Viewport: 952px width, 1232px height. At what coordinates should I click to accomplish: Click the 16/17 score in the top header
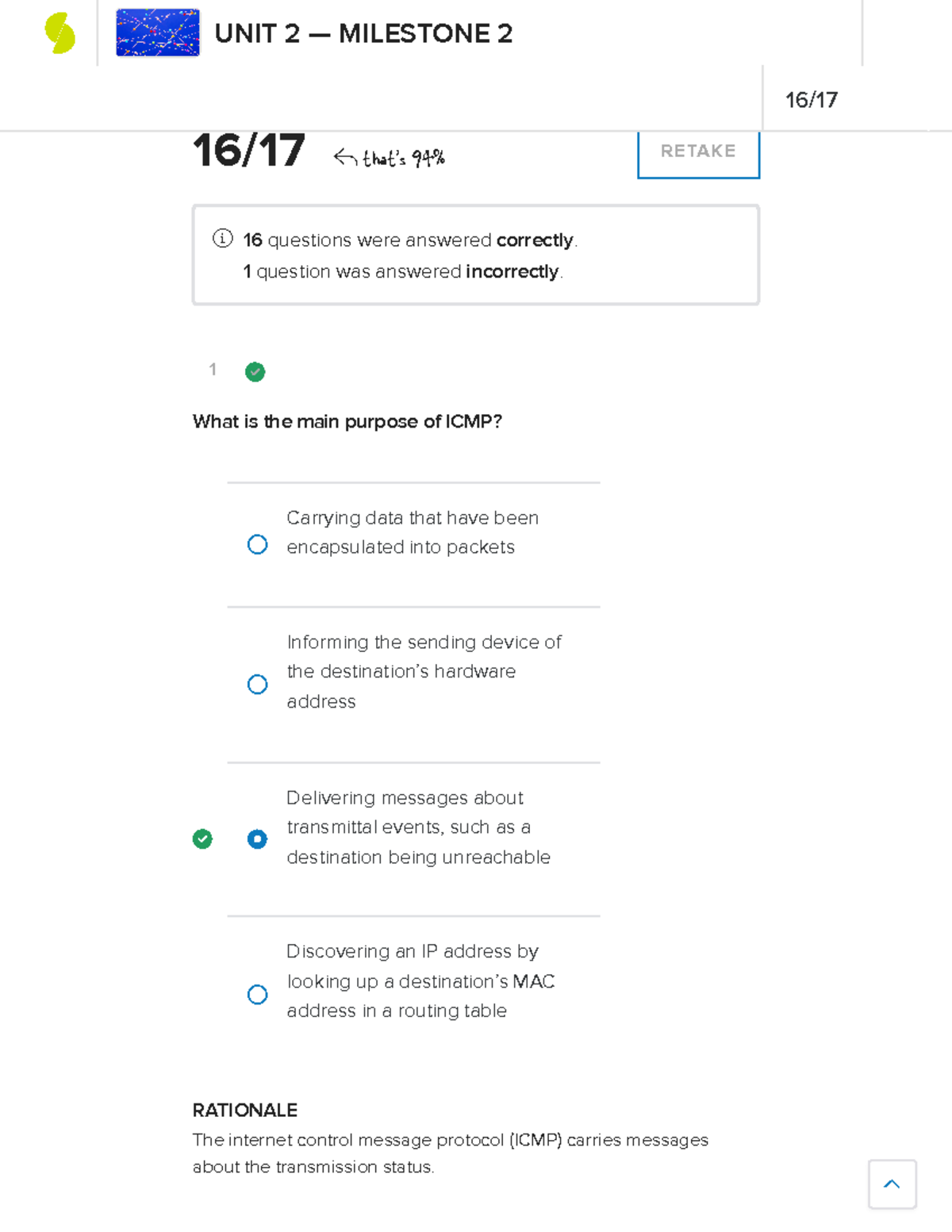click(x=812, y=99)
